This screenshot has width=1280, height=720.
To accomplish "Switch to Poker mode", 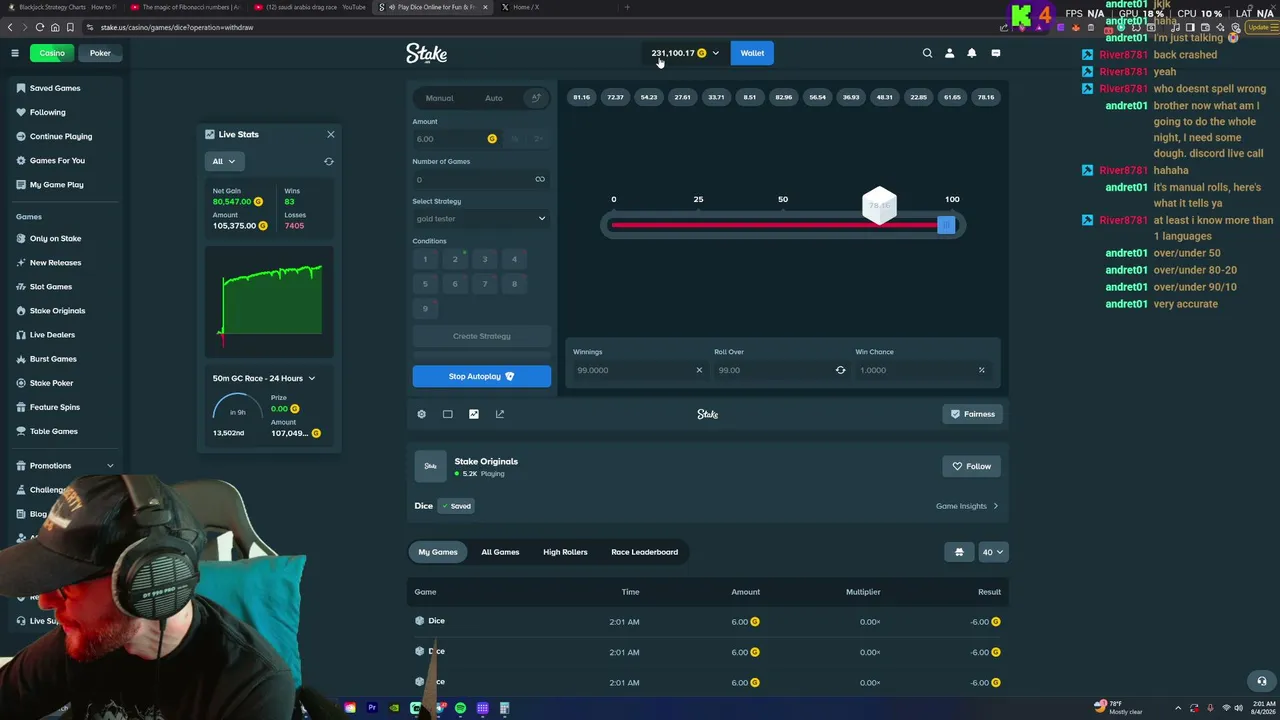I will [100, 53].
